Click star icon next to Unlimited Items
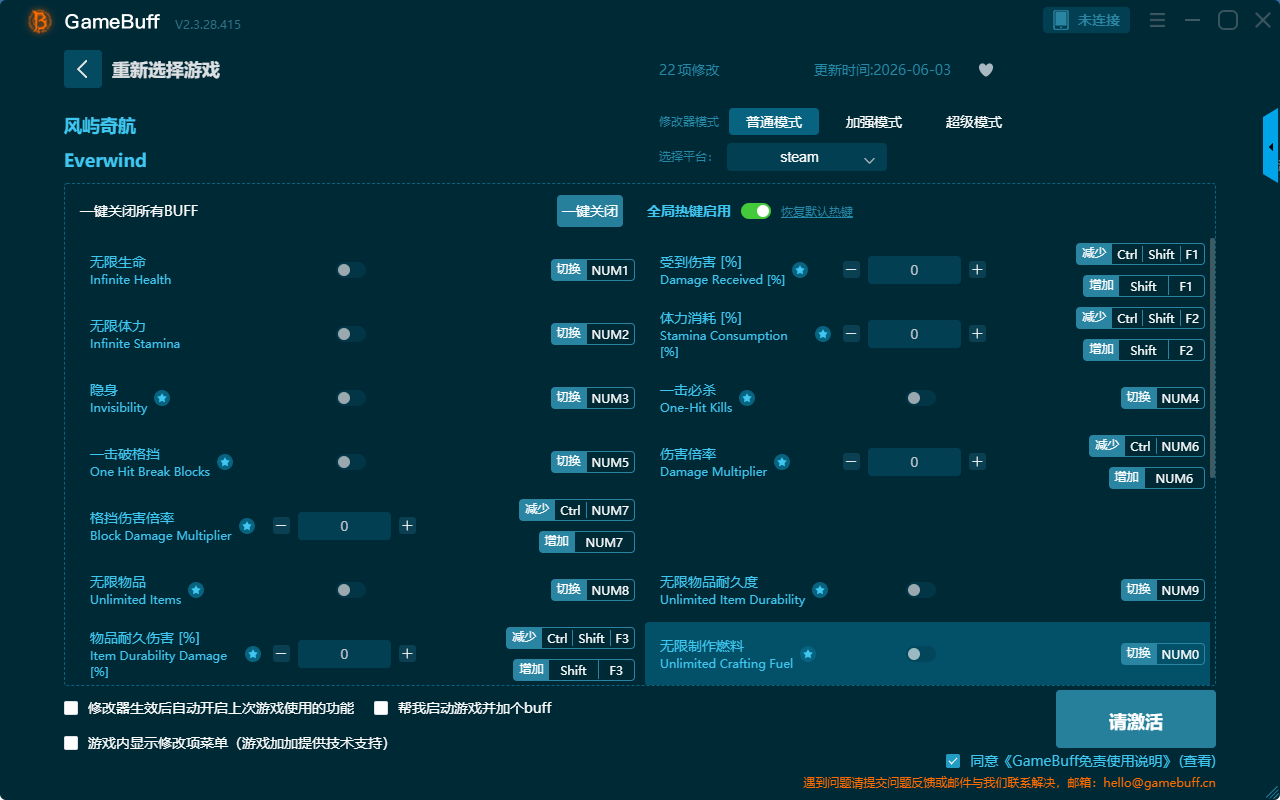 pos(196,590)
